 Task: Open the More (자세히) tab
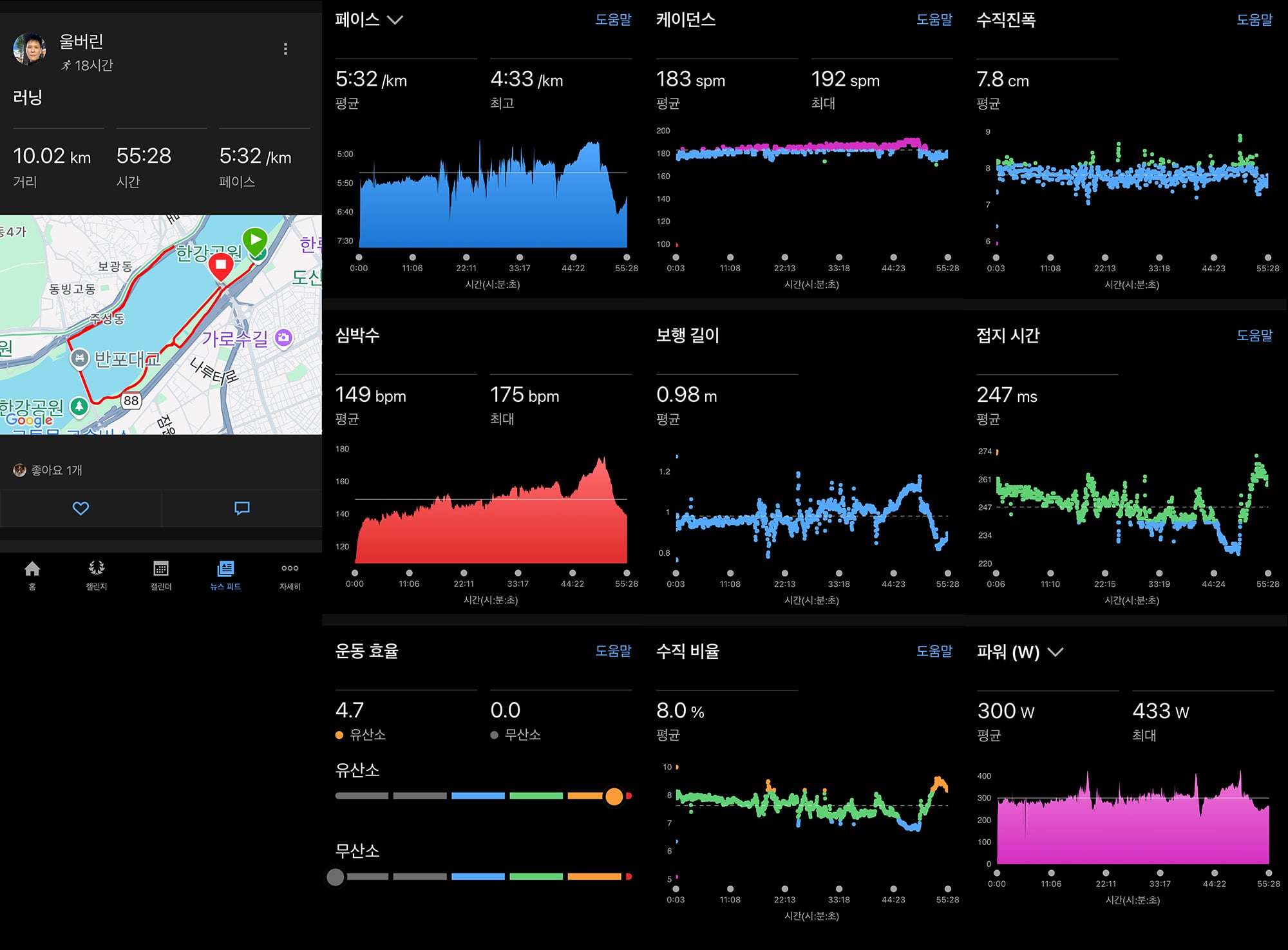pyautogui.click(x=290, y=575)
